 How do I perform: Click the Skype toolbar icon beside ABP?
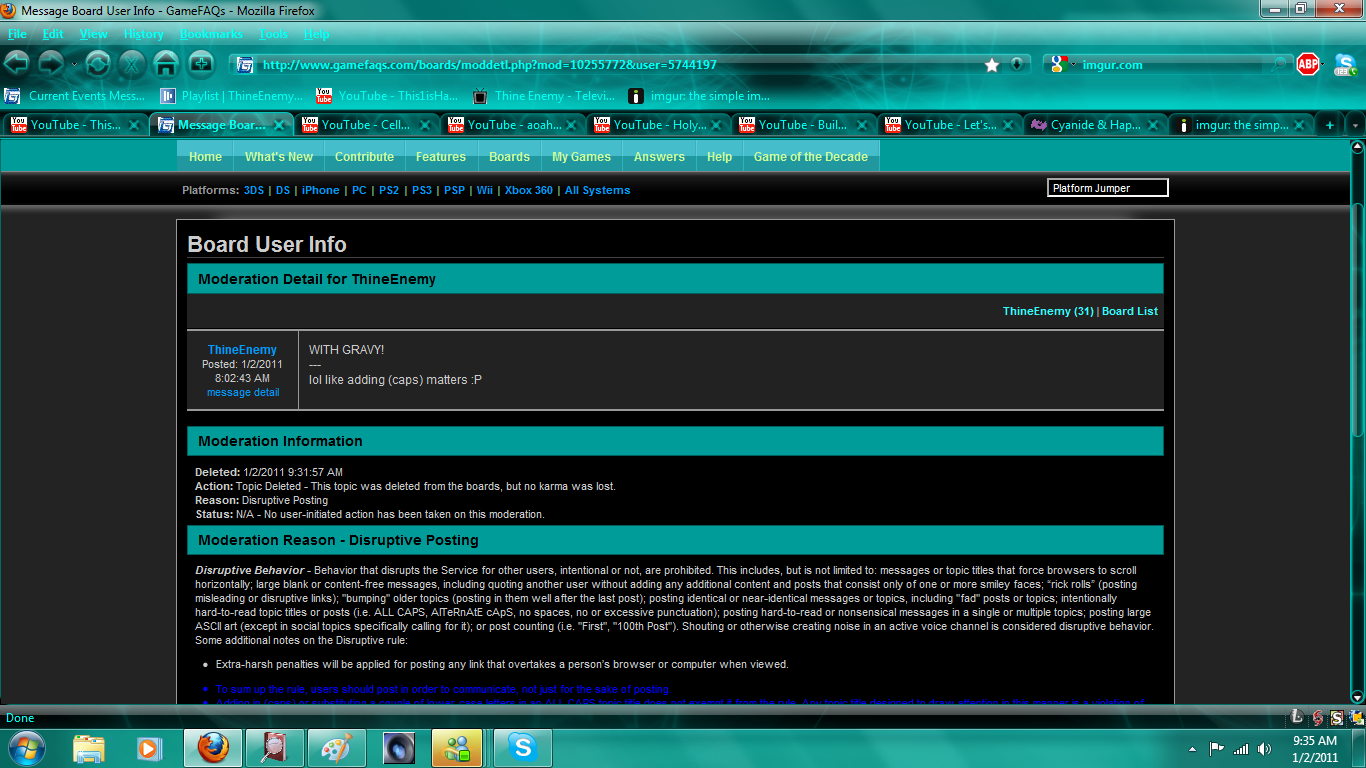click(x=1345, y=64)
